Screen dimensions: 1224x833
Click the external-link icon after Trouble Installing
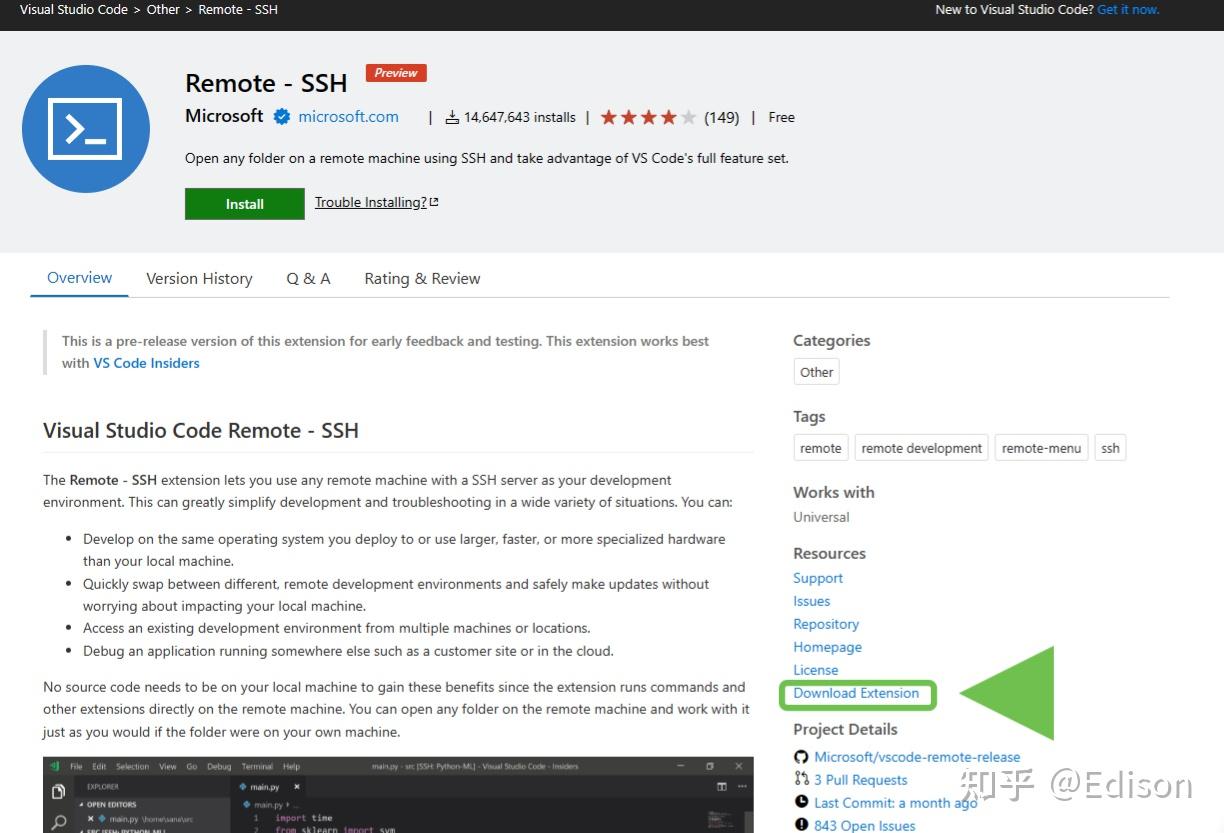[x=433, y=201]
